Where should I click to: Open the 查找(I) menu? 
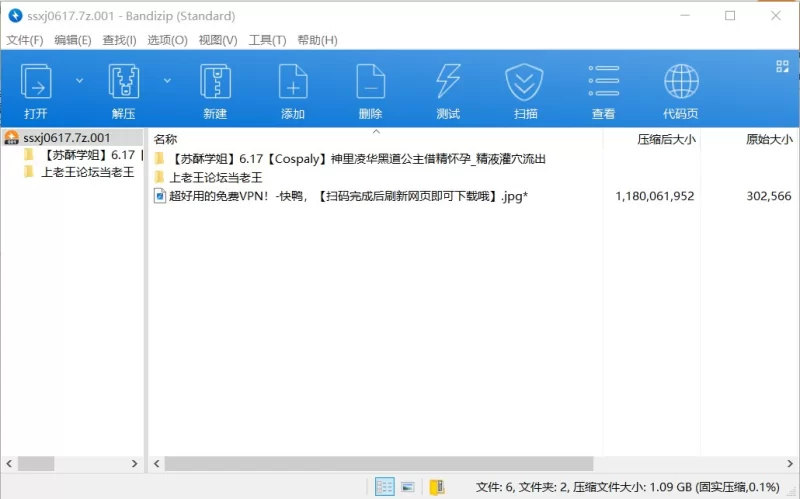click(x=119, y=40)
